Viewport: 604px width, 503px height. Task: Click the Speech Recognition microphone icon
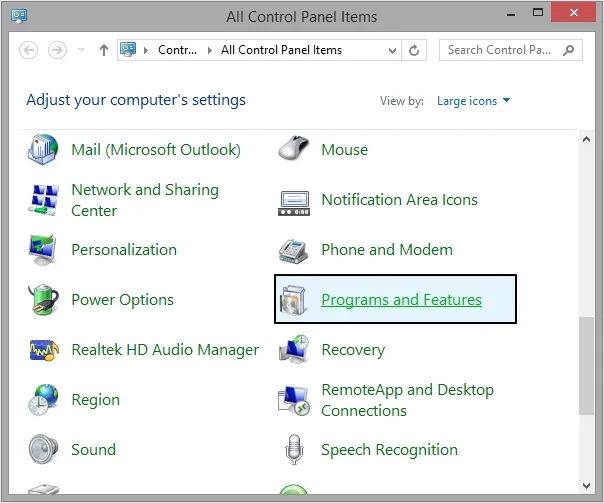(294, 449)
